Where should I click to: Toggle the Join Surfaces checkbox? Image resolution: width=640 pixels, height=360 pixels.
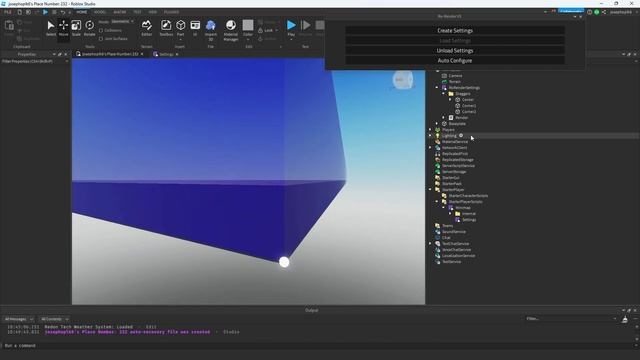point(101,39)
